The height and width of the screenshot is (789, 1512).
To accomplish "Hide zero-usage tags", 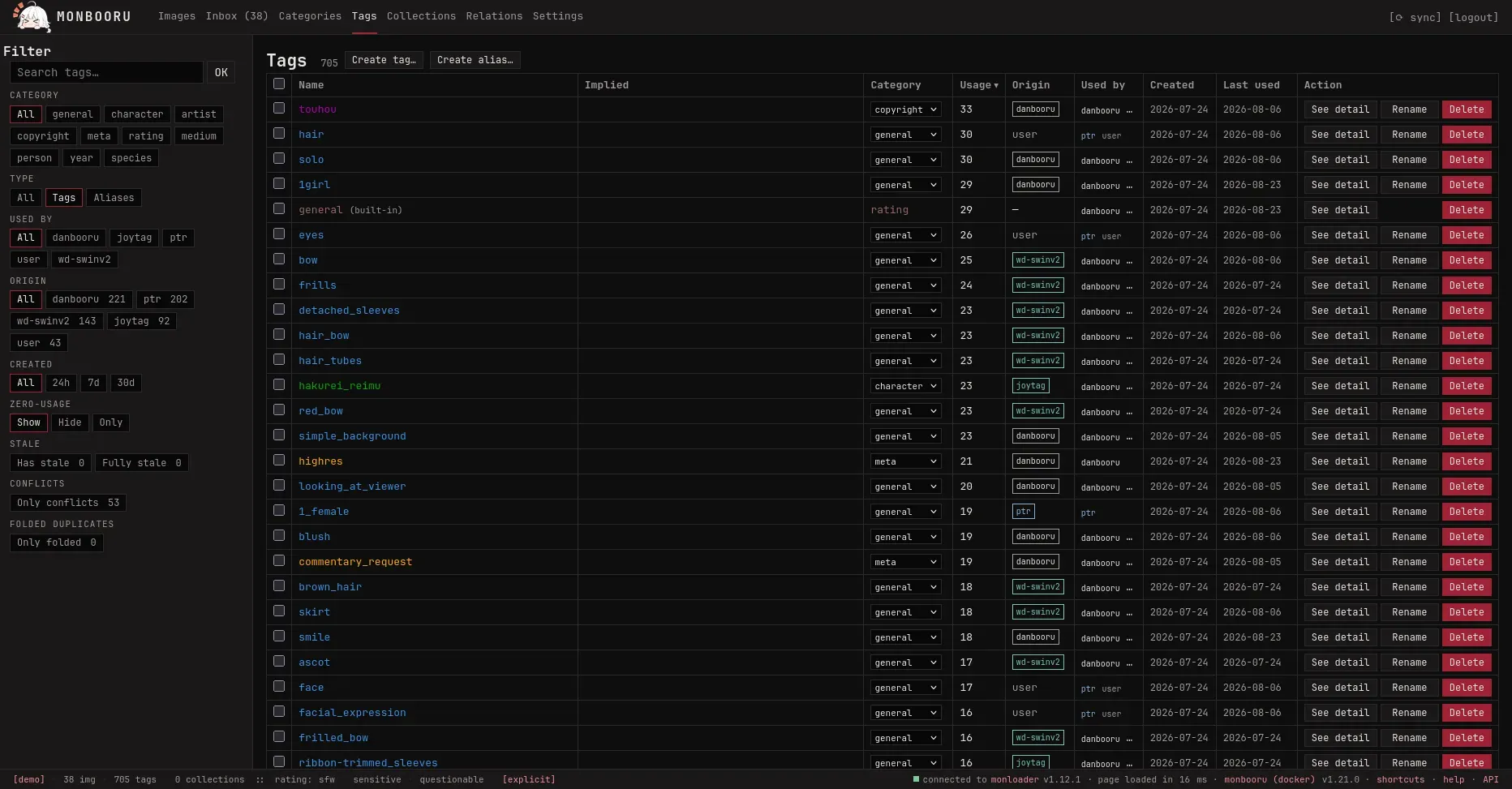I will 70,422.
